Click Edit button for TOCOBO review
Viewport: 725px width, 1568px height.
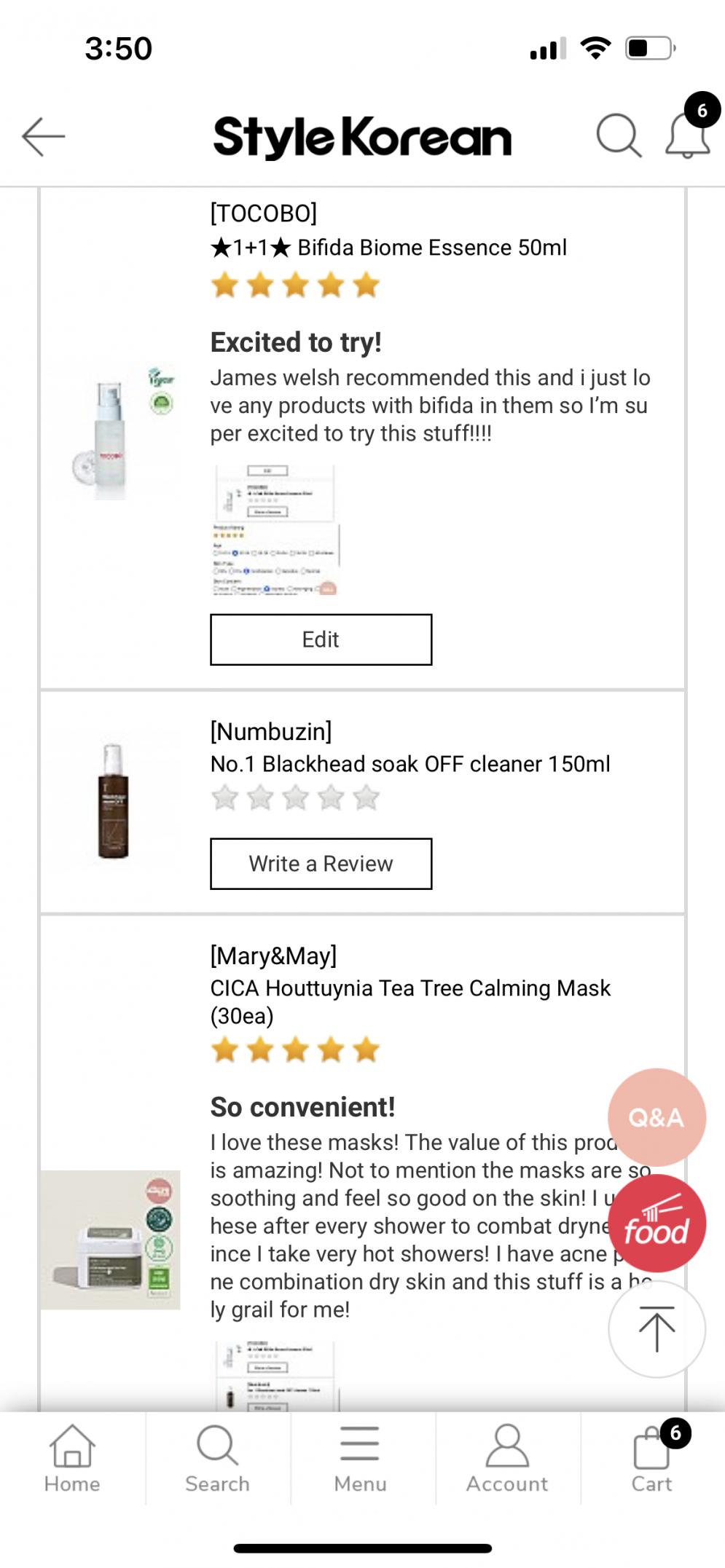[x=321, y=639]
